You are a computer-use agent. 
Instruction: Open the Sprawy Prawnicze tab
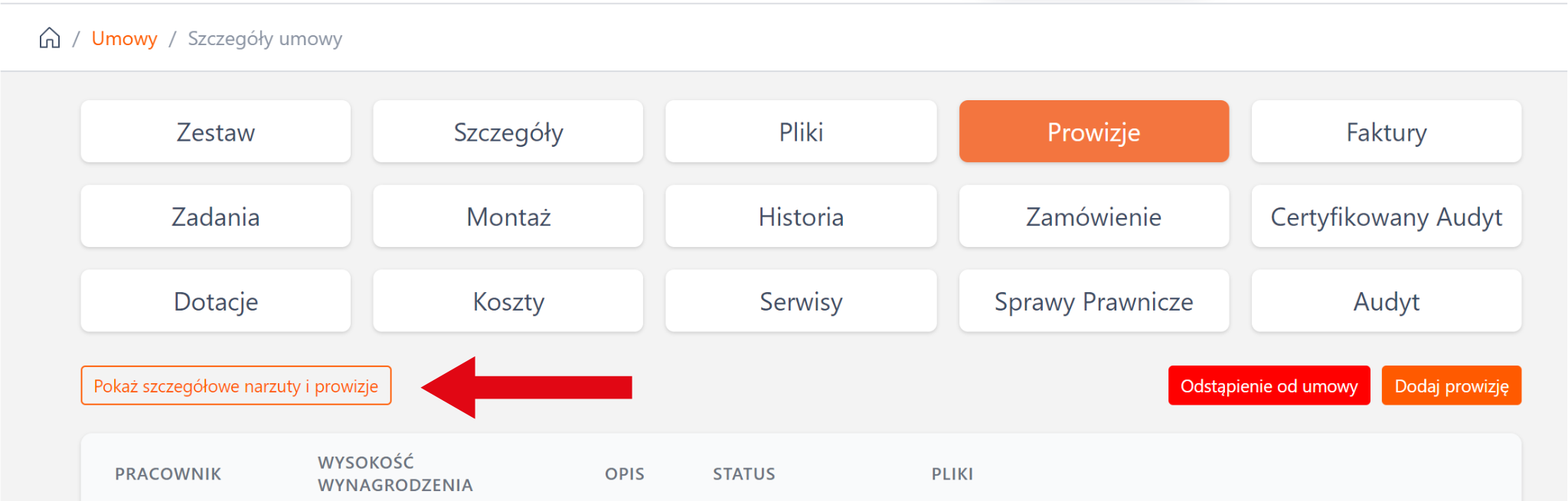click(1093, 301)
